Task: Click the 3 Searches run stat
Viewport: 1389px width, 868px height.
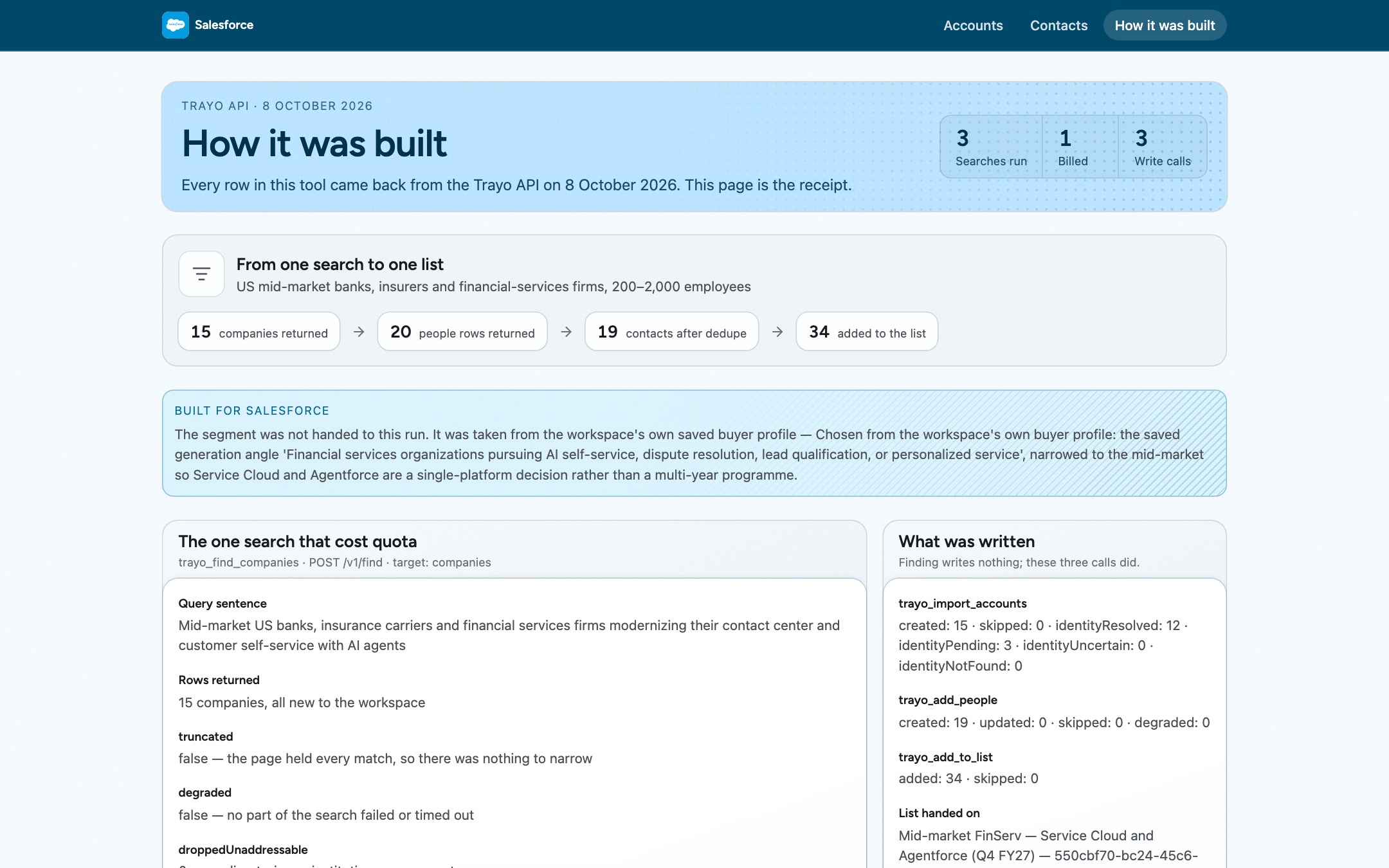Action: (991, 147)
